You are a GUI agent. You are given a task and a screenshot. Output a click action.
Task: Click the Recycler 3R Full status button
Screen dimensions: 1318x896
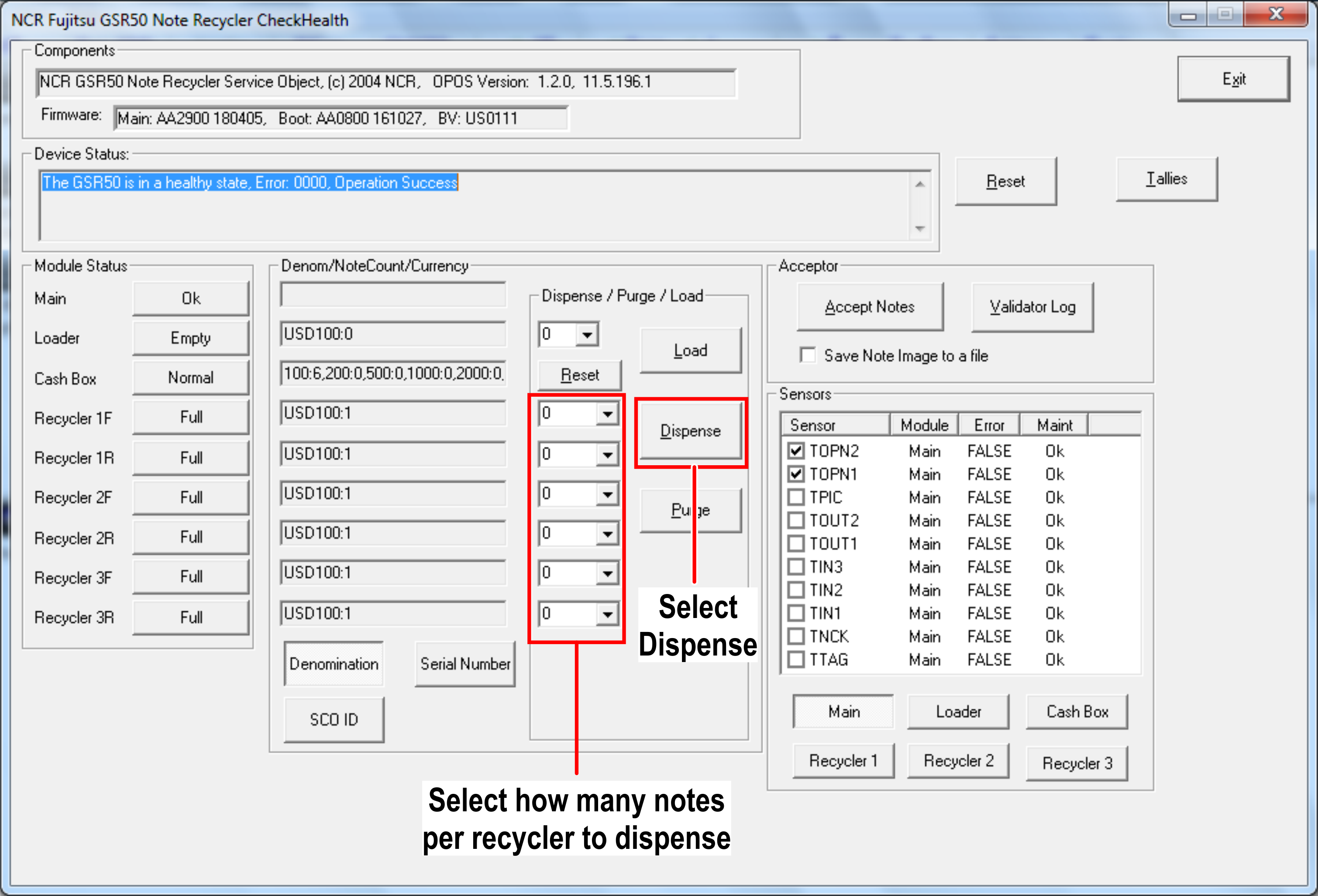190,617
